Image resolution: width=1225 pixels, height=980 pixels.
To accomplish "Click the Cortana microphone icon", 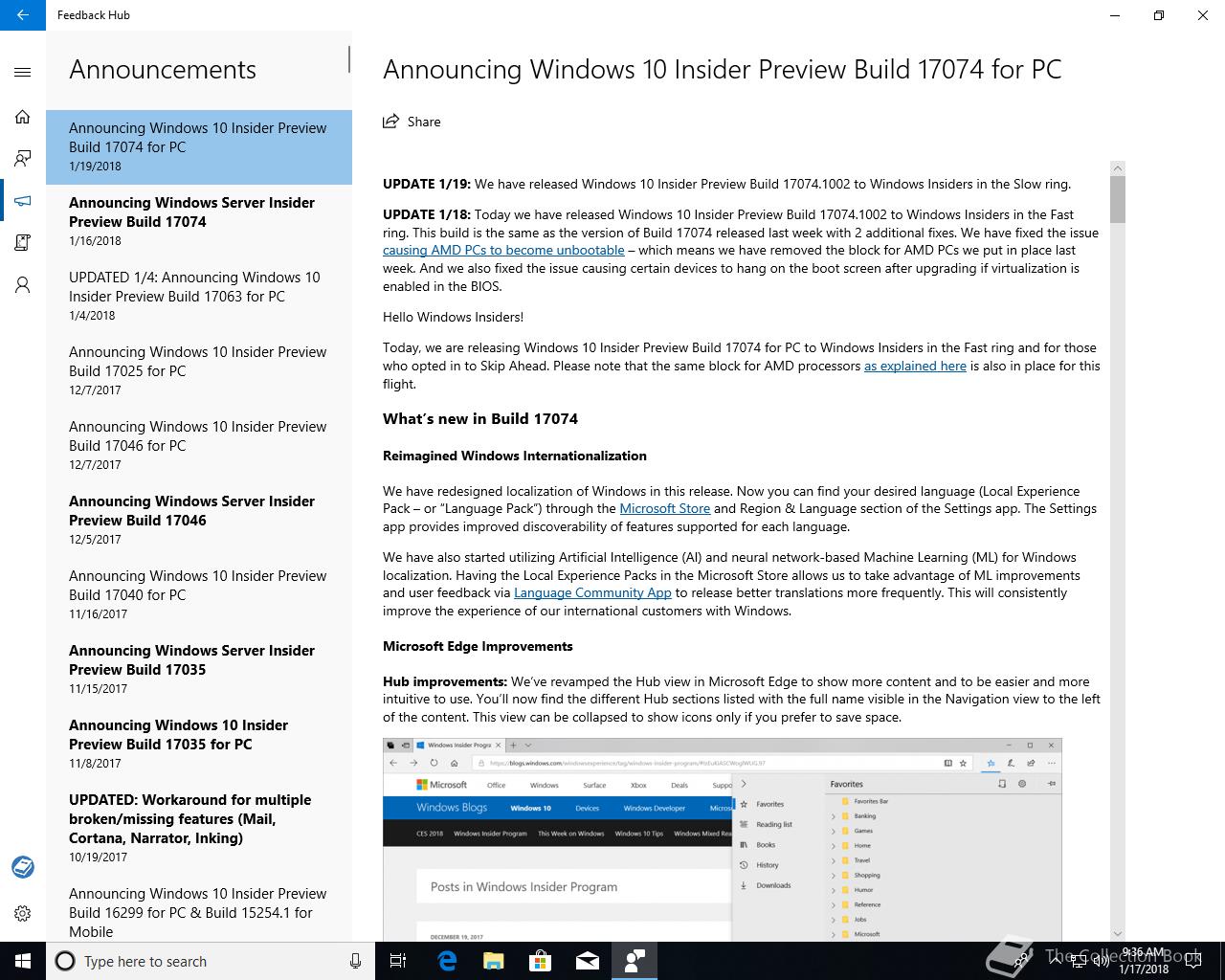I will click(355, 961).
